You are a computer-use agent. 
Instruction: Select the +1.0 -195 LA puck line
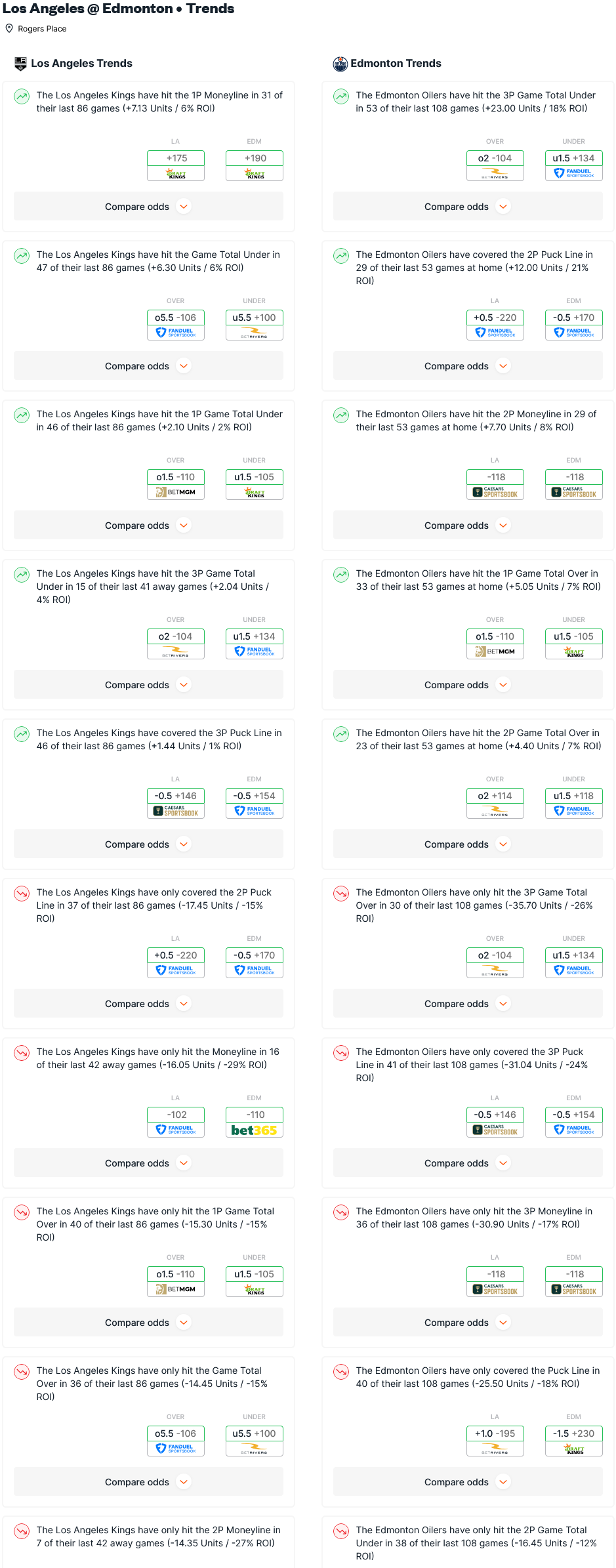pos(495,1434)
